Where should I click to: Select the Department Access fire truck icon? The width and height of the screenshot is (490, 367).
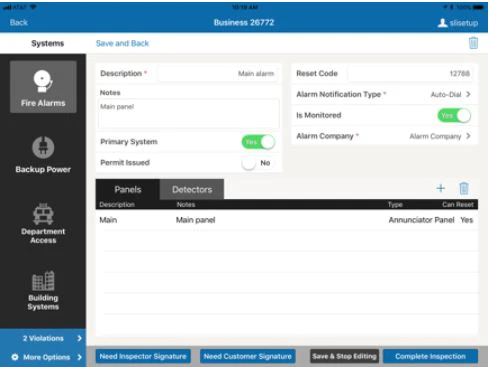pos(43,214)
